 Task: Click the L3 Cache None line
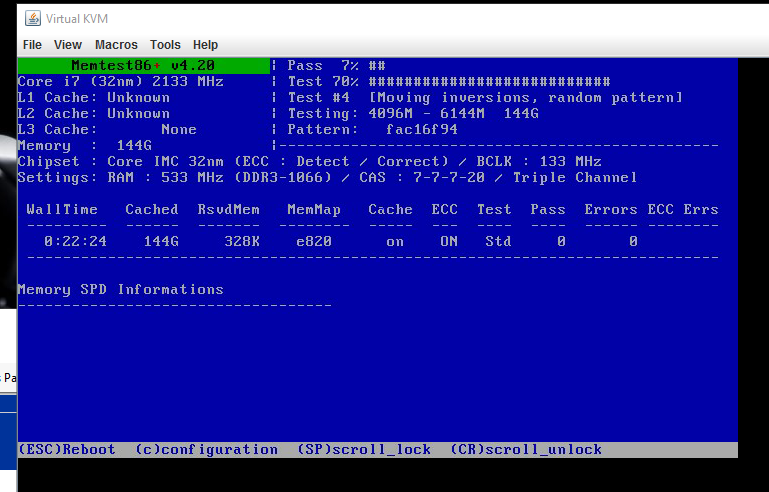point(107,129)
